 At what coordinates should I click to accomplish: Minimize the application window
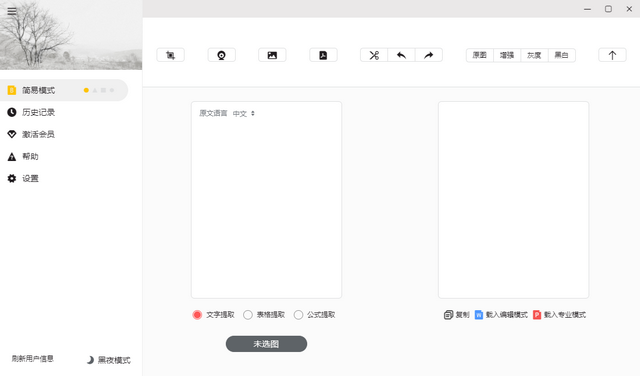click(x=587, y=9)
